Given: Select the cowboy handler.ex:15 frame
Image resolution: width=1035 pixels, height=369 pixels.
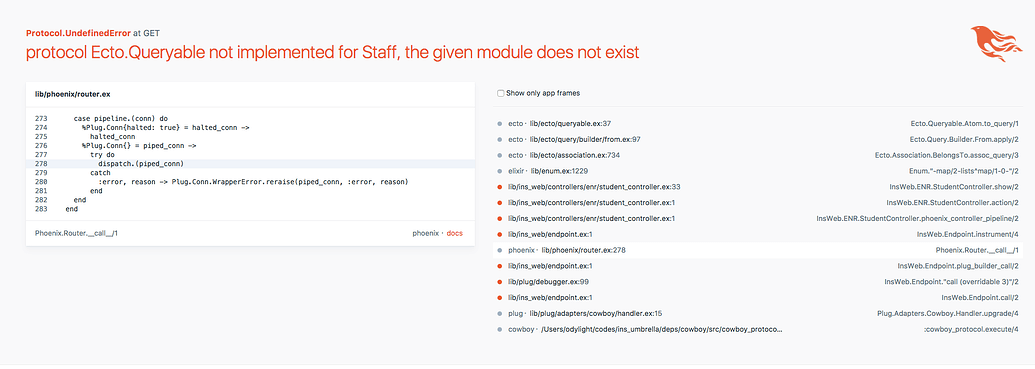Looking at the screenshot, I should [757, 314].
